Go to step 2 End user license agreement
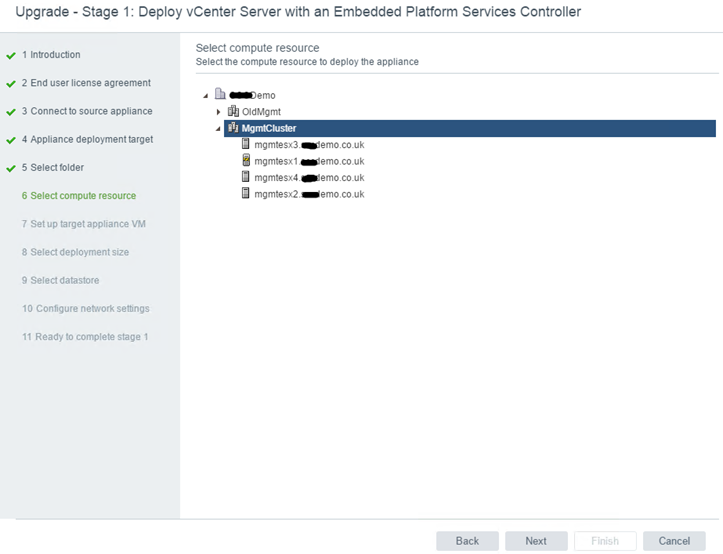The image size is (723, 554). (86, 83)
